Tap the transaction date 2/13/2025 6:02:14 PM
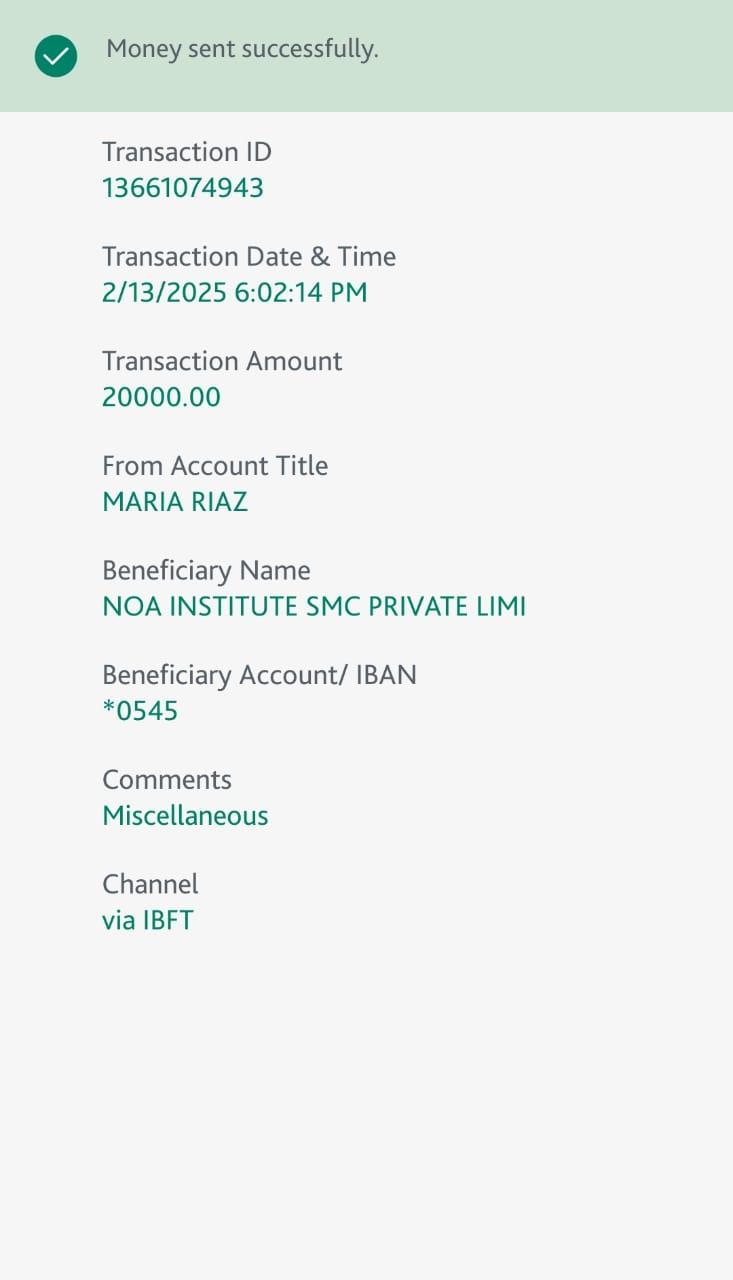The width and height of the screenshot is (733, 1280). coord(235,293)
